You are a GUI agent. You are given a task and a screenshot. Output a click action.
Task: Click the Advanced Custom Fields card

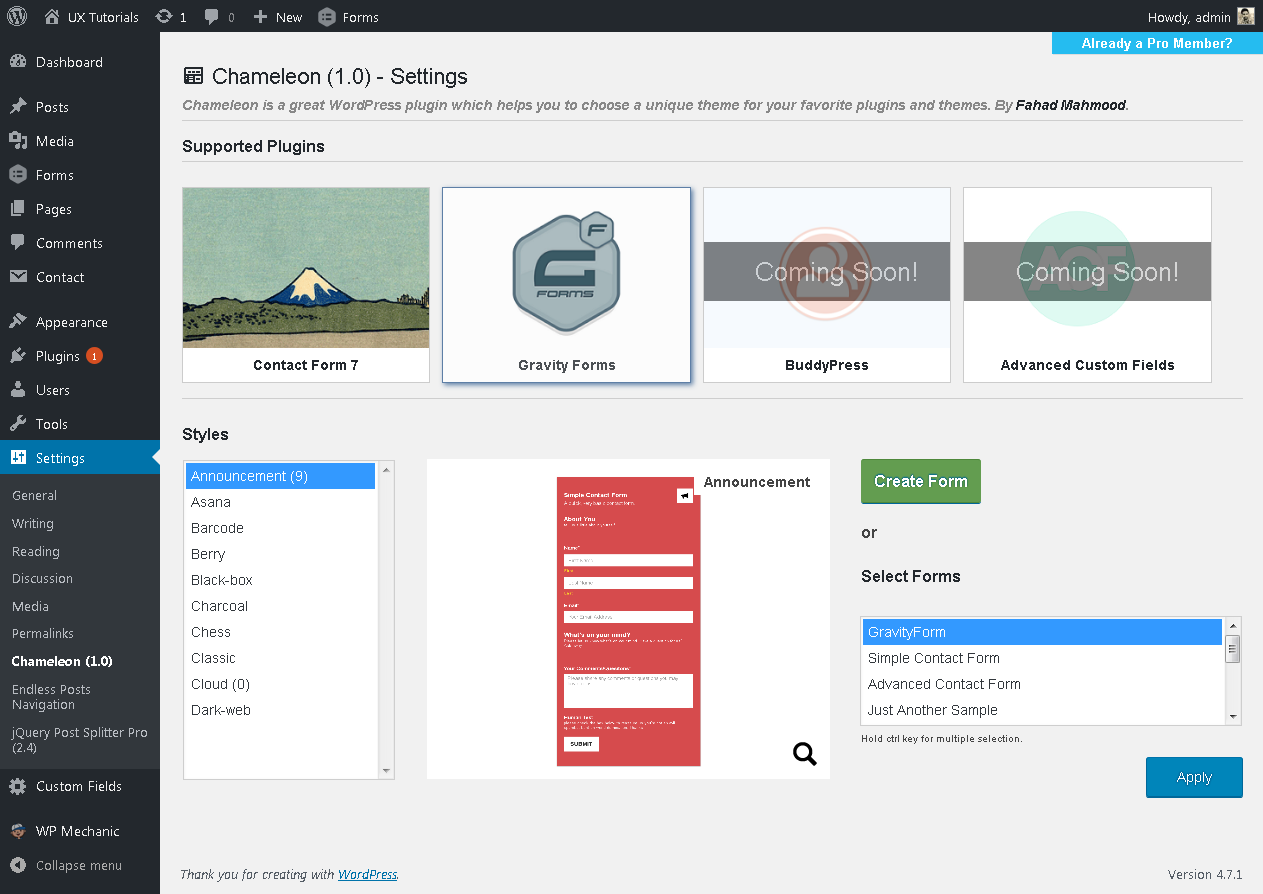point(1087,285)
